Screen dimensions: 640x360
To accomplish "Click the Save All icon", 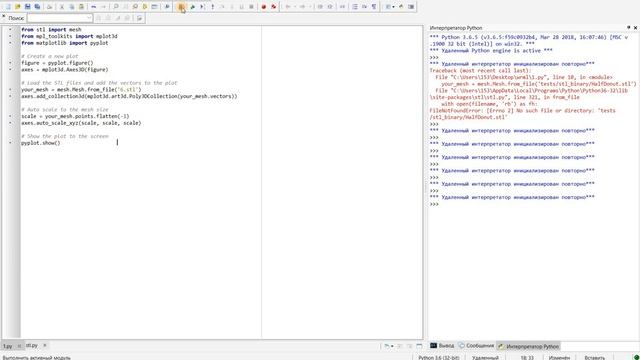I will (x=37, y=7).
